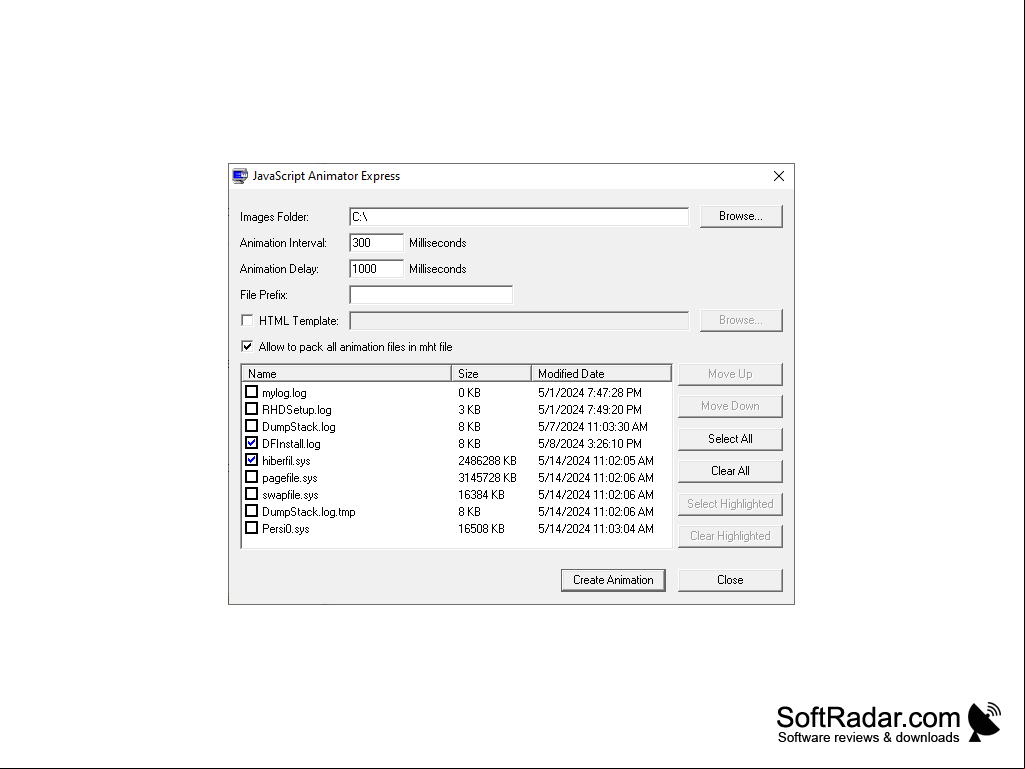The image size is (1025, 769).
Task: Select the pagefile.sys file name
Action: (x=290, y=478)
